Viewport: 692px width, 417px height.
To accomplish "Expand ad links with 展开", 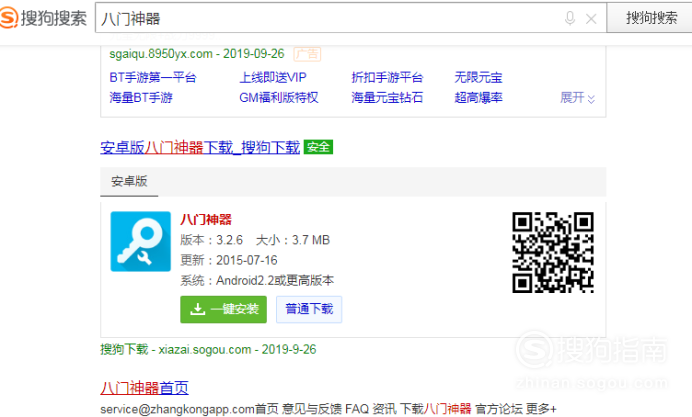I will (x=577, y=98).
